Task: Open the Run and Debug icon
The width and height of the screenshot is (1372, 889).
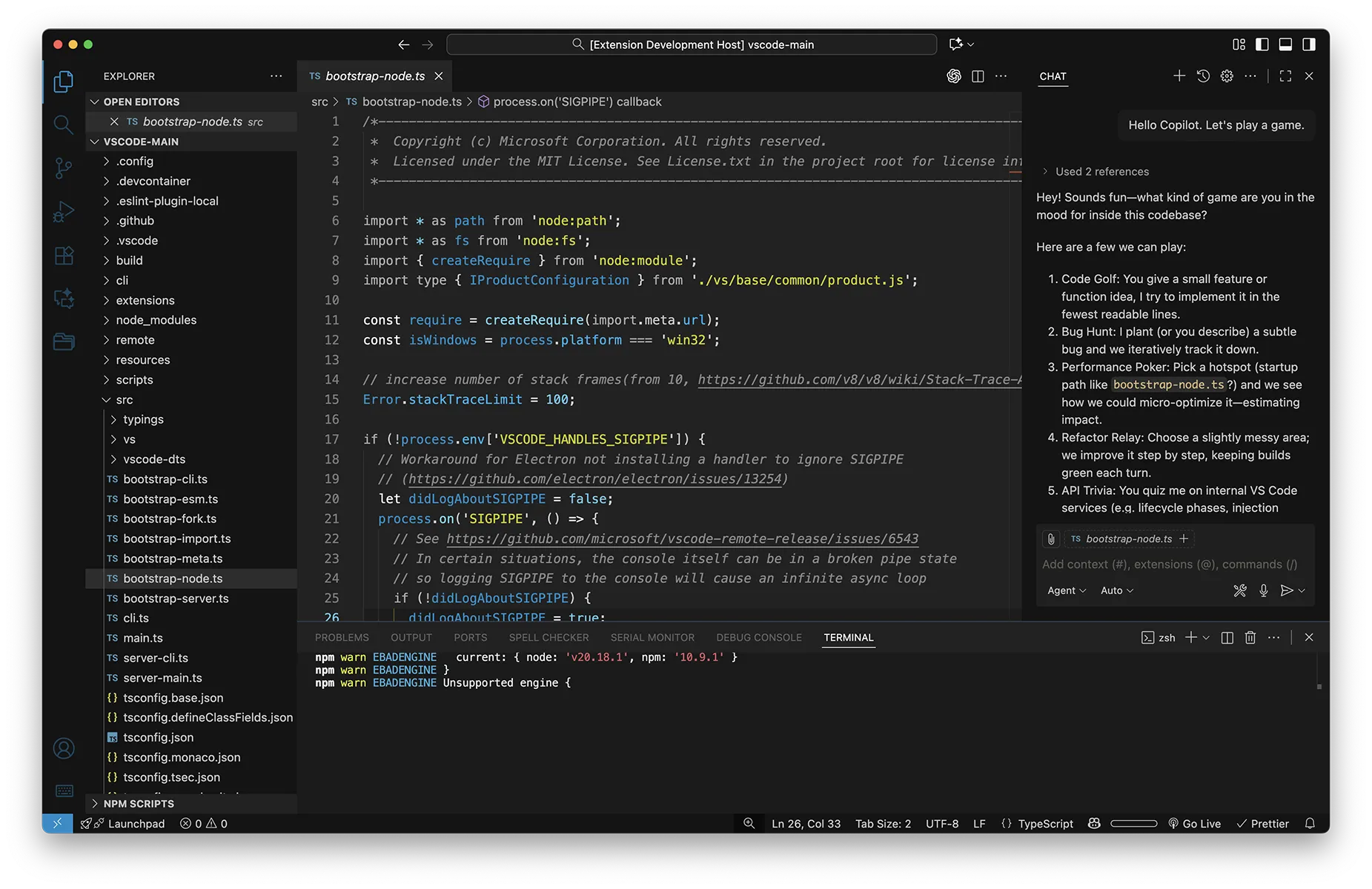Action: 63,211
